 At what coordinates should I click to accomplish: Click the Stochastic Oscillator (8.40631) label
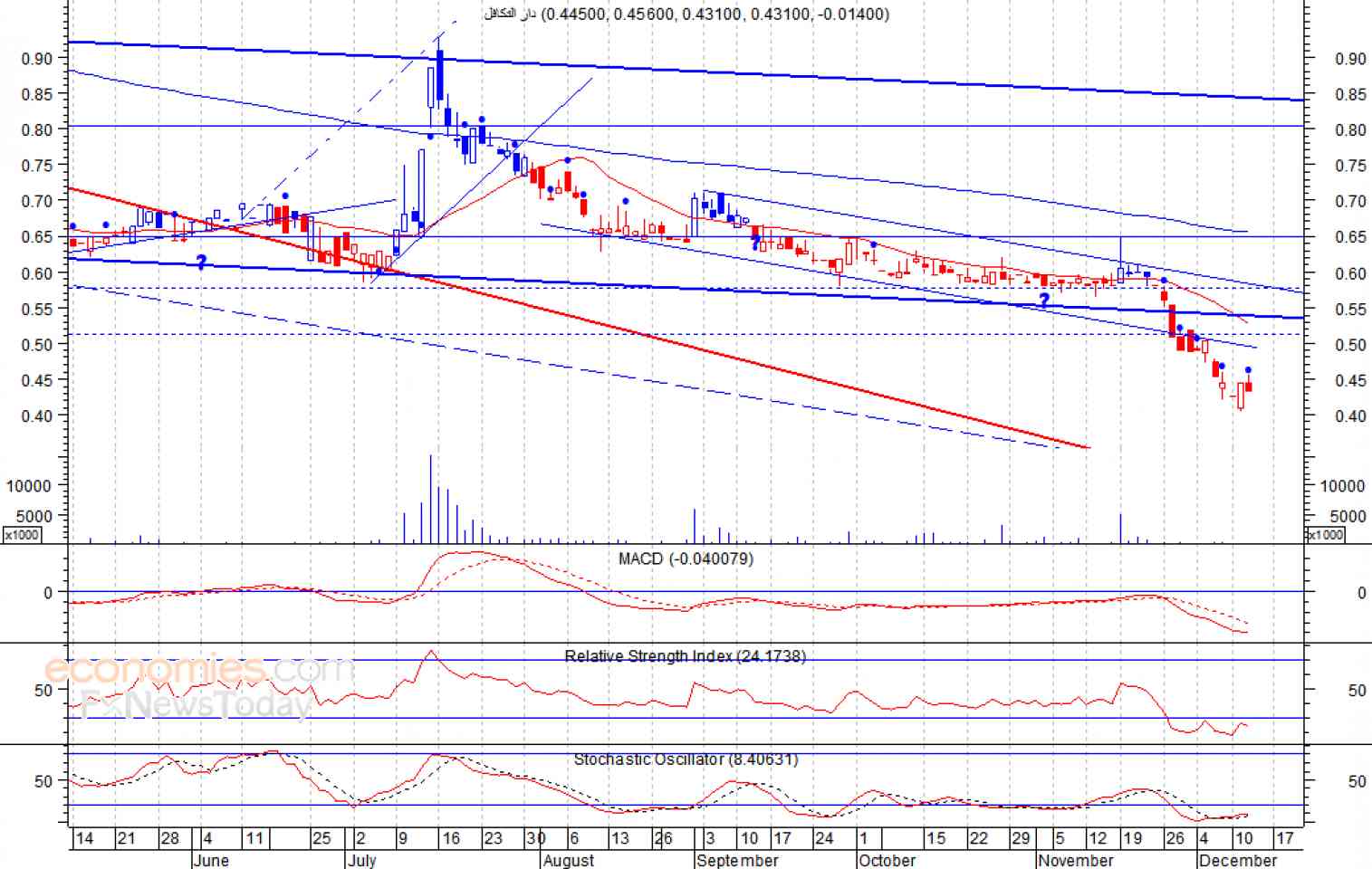pyautogui.click(x=686, y=759)
